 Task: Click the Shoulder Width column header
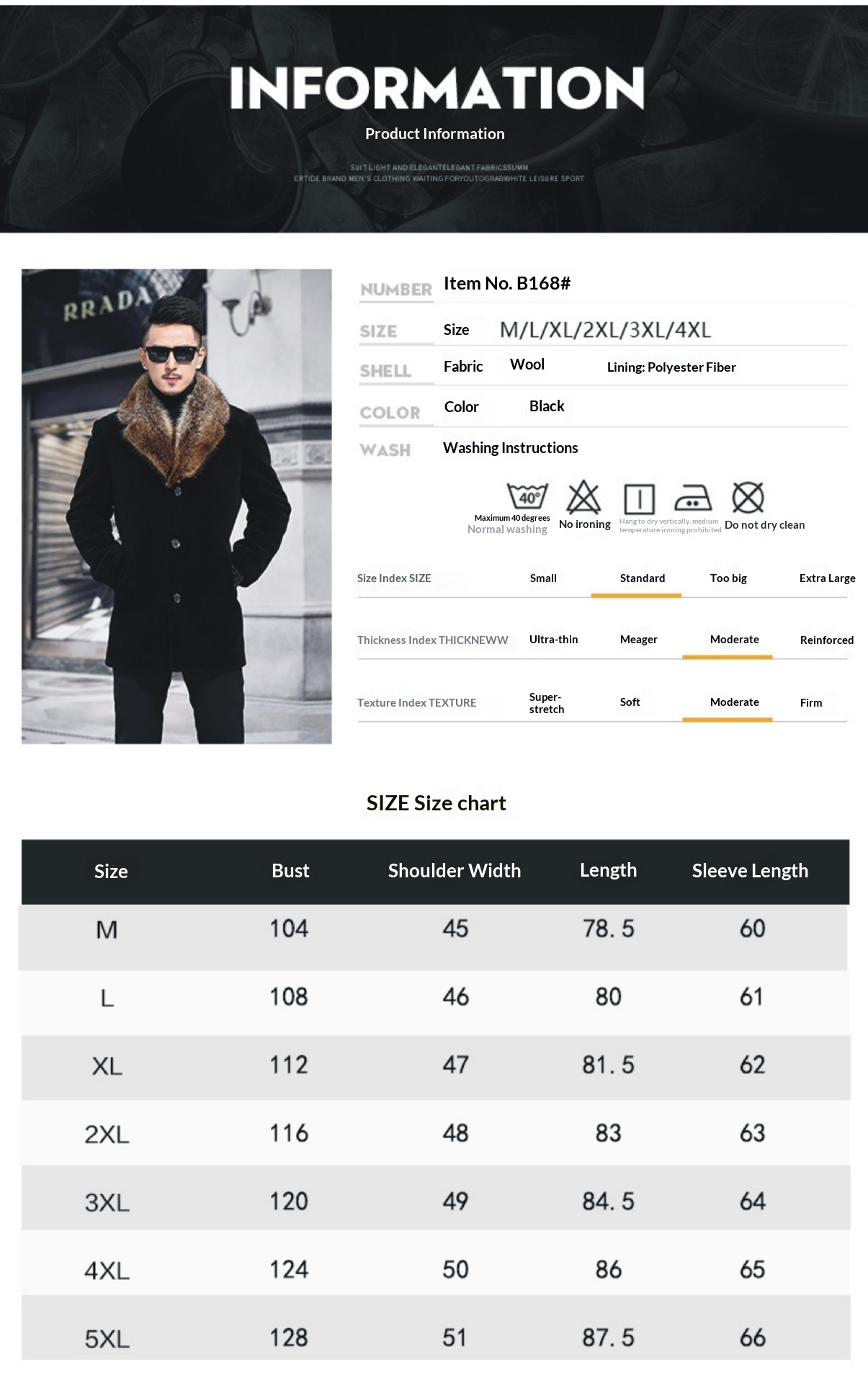coord(454,871)
